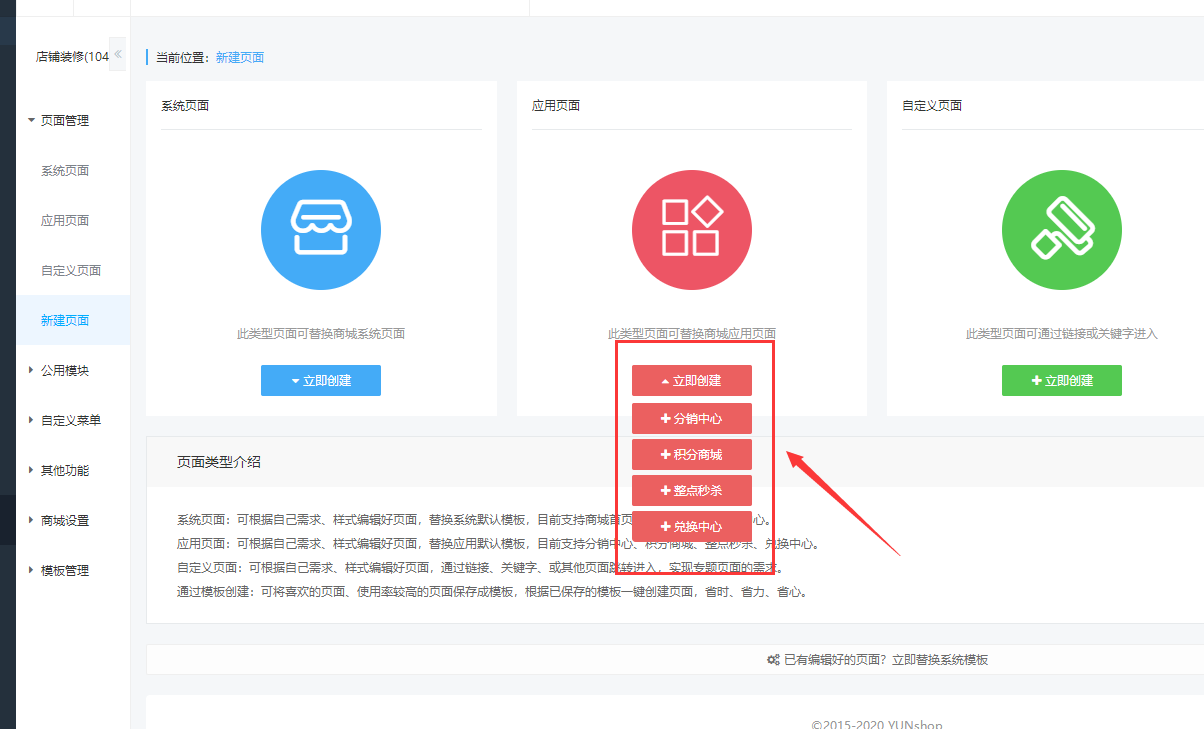Click the 自定义页面 card title
Screen dimensions: 1204x729
[932, 105]
